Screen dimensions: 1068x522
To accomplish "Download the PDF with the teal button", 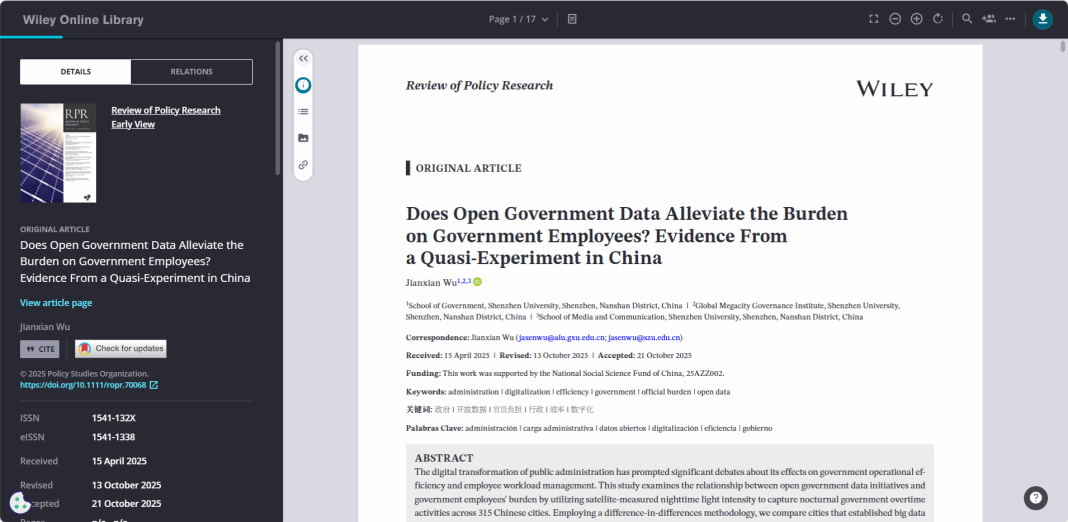I will (x=1042, y=19).
